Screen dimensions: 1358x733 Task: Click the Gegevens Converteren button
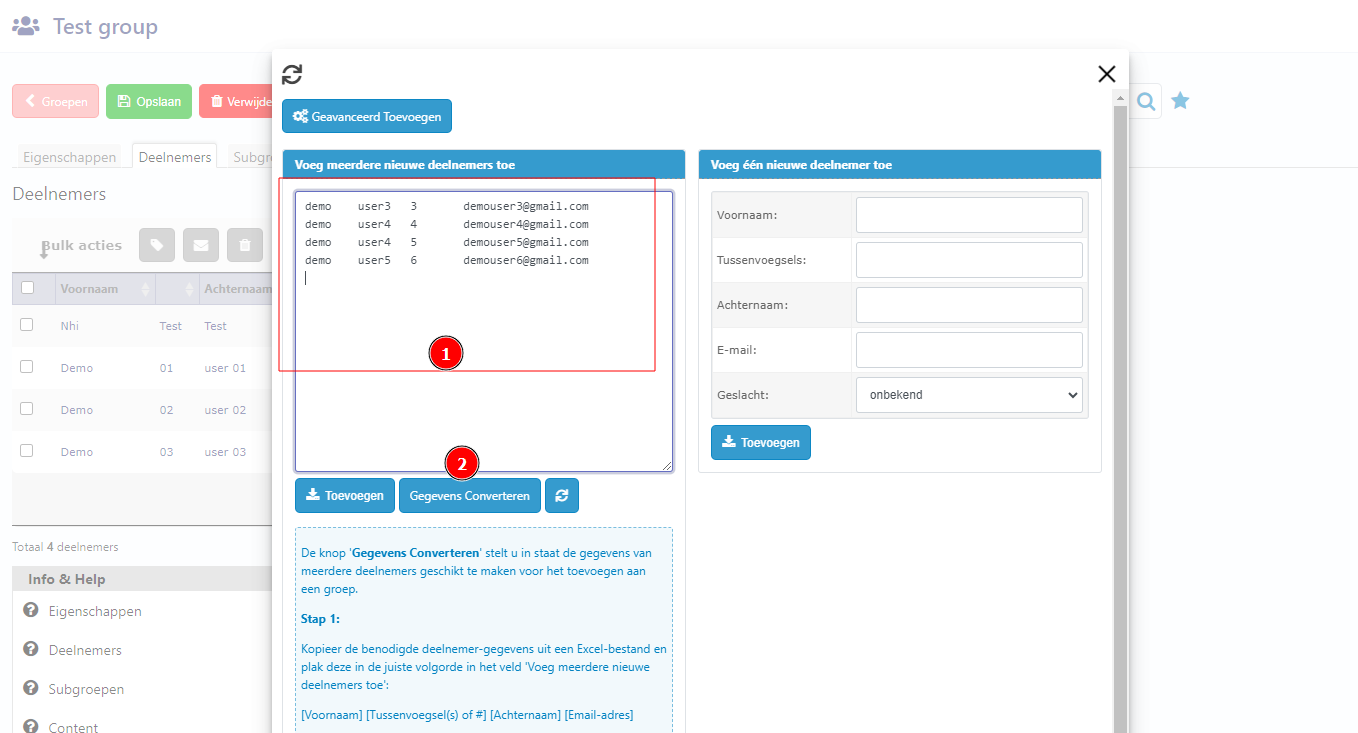[x=469, y=495]
